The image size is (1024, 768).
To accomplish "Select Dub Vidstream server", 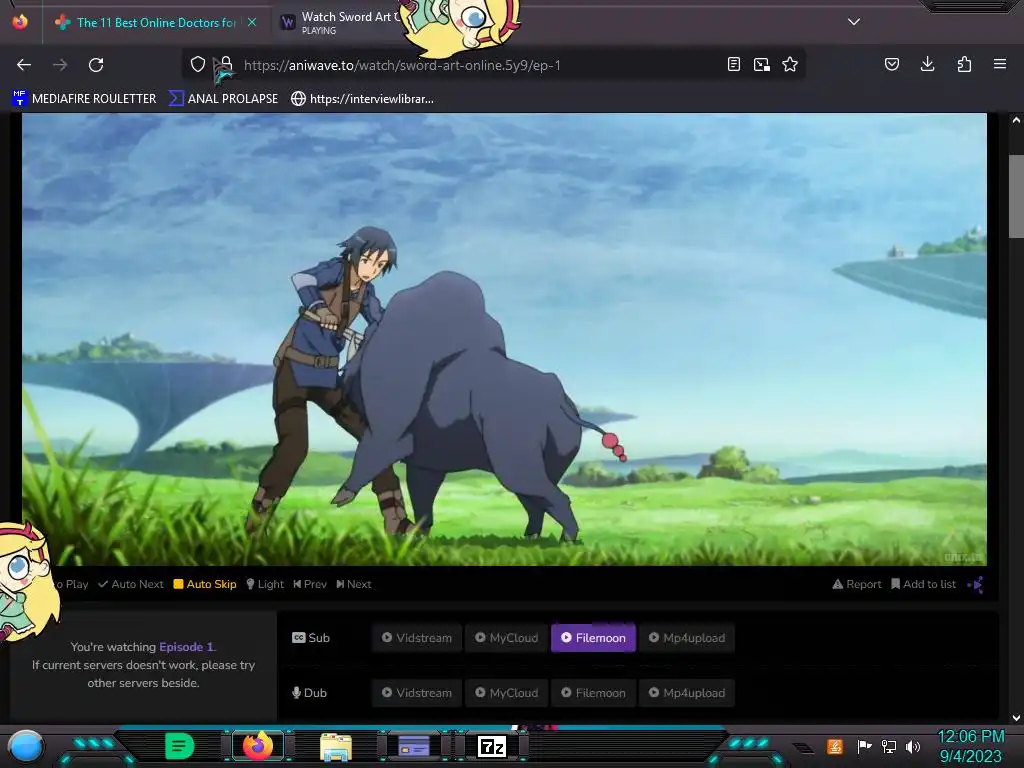I will click(417, 693).
